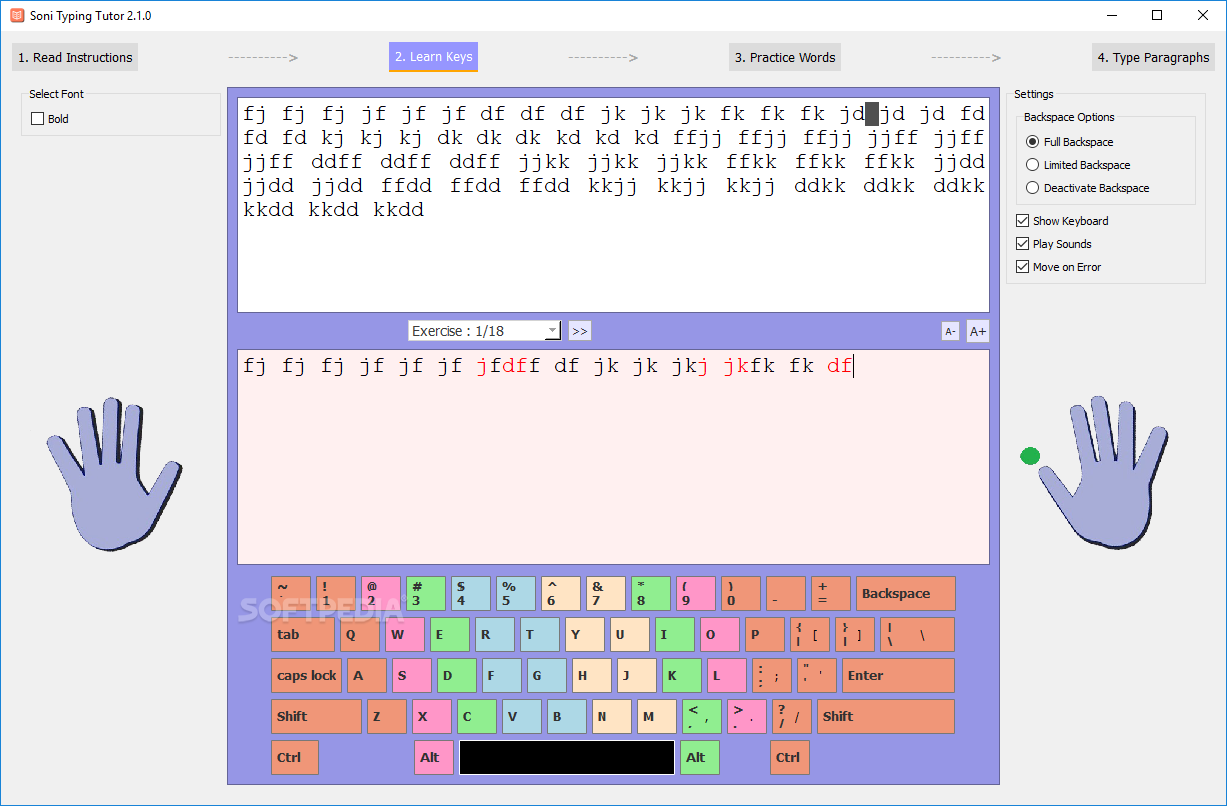Click the J key on keyboard
This screenshot has width=1227, height=806.
(637, 675)
